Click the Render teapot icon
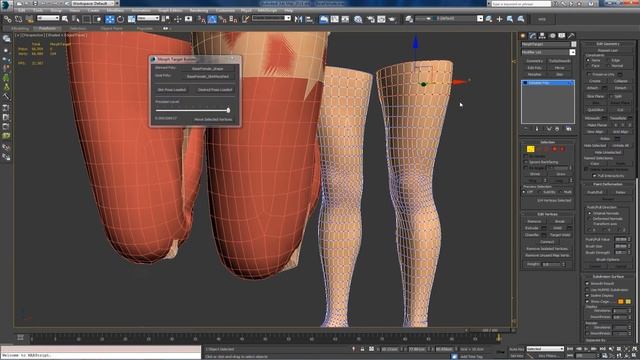640x360 pixels. 392,19
